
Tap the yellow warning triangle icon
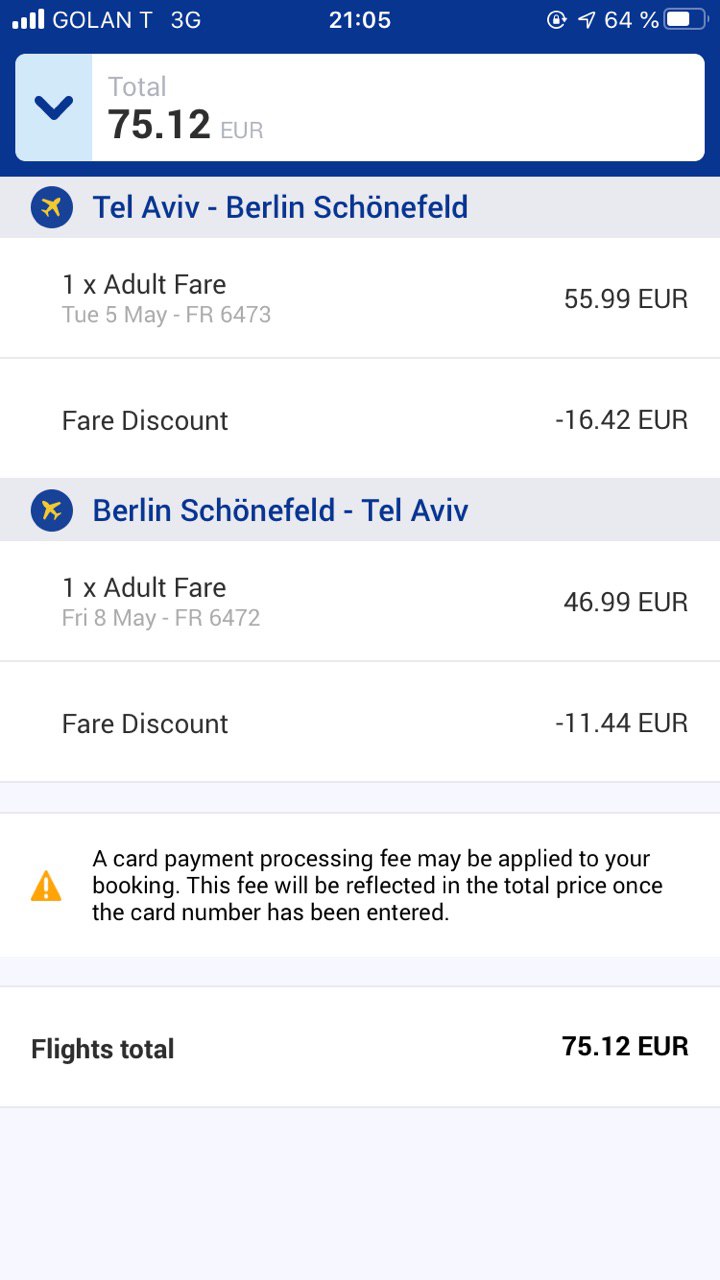[46, 886]
